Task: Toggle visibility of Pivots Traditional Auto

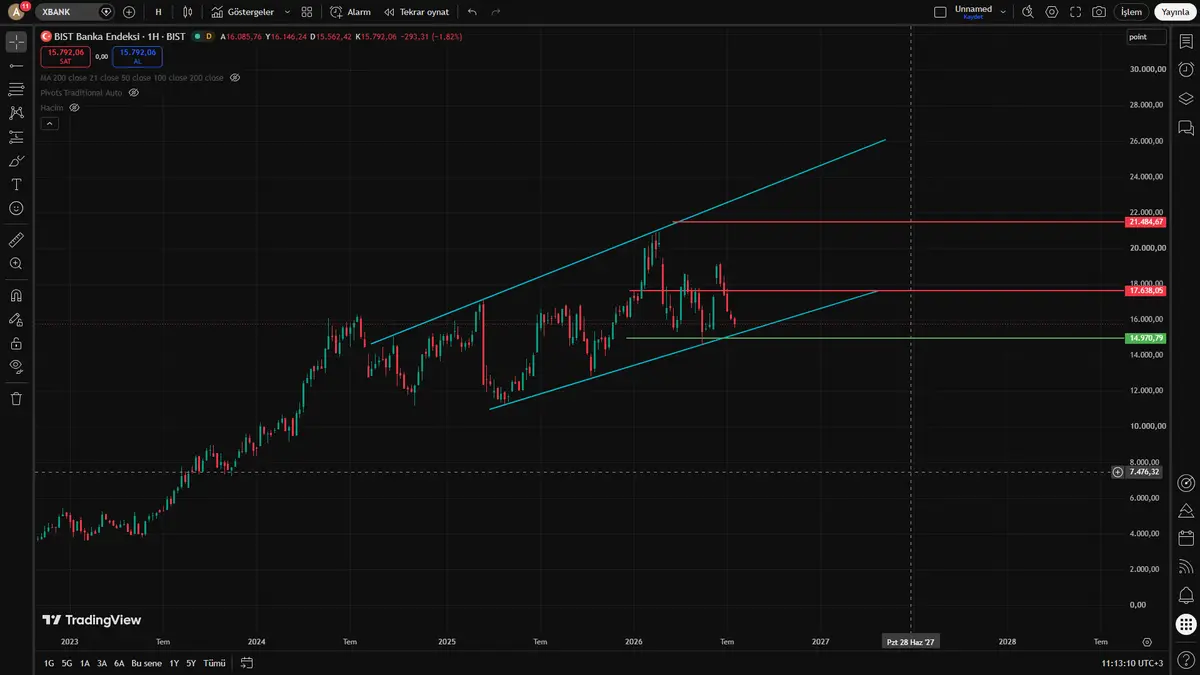Action: click(x=133, y=92)
